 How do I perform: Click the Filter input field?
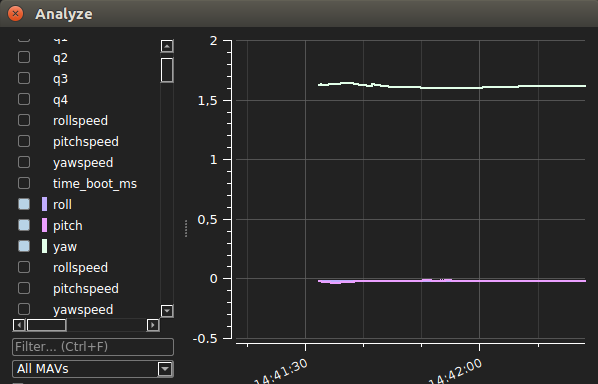coord(93,347)
